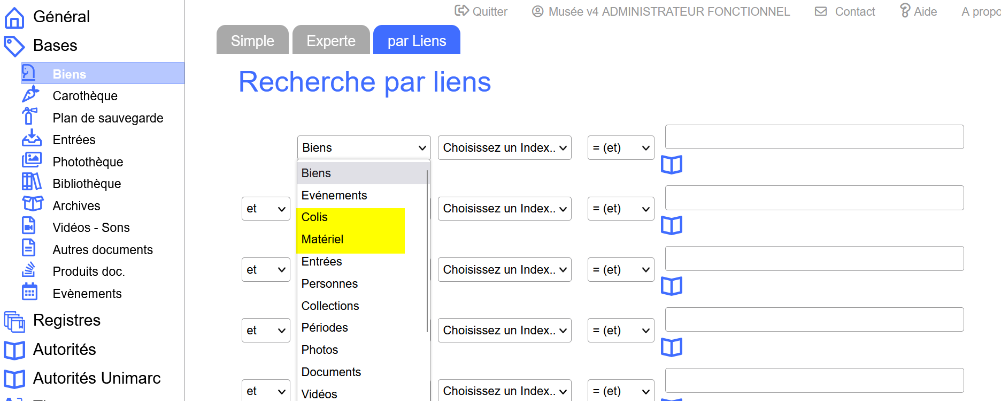Click the Plan de sauvegarde icon
This screenshot has height=401, width=1001.
click(x=30, y=117)
